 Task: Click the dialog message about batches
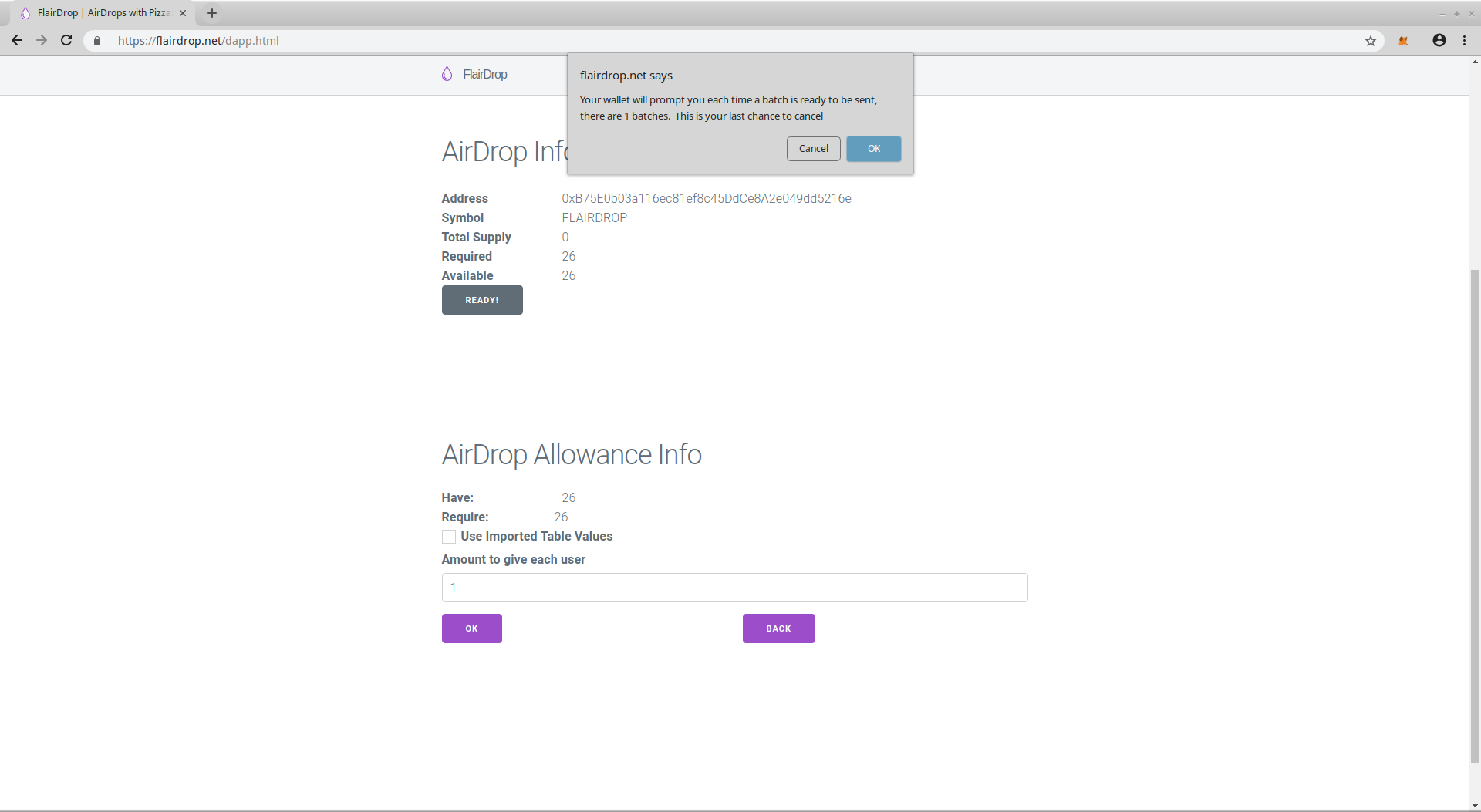click(x=729, y=108)
